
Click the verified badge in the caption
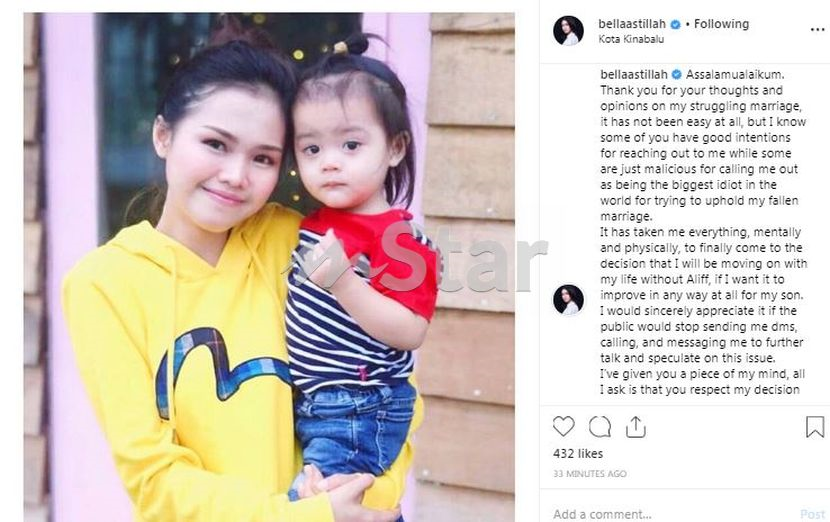click(676, 75)
